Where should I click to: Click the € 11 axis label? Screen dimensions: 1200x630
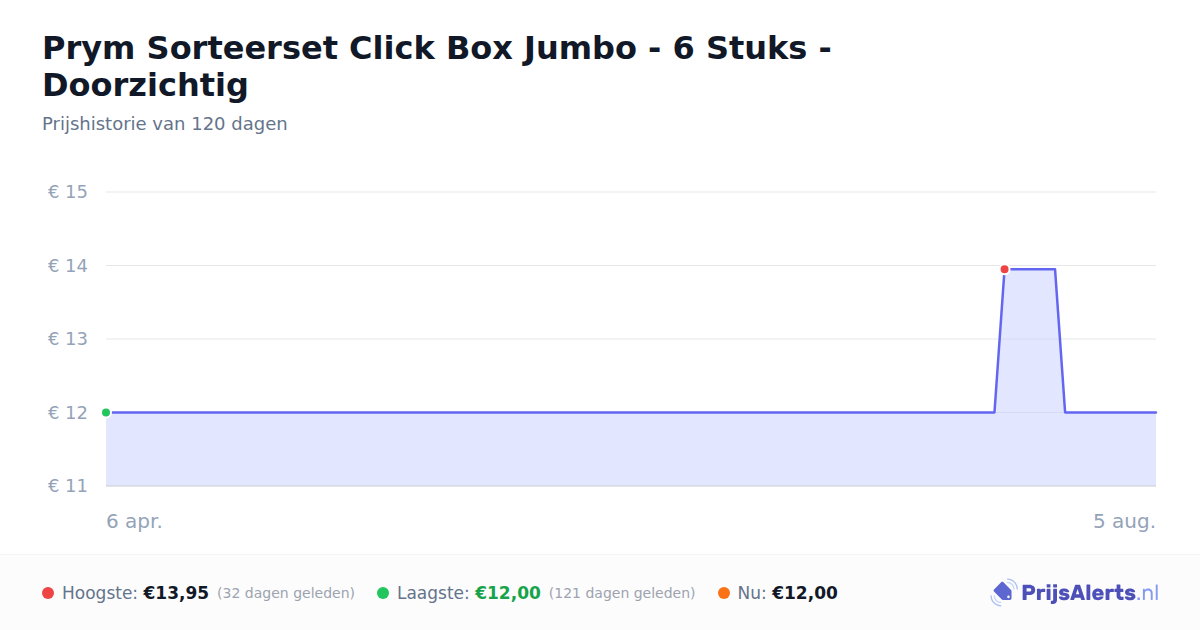pos(67,486)
